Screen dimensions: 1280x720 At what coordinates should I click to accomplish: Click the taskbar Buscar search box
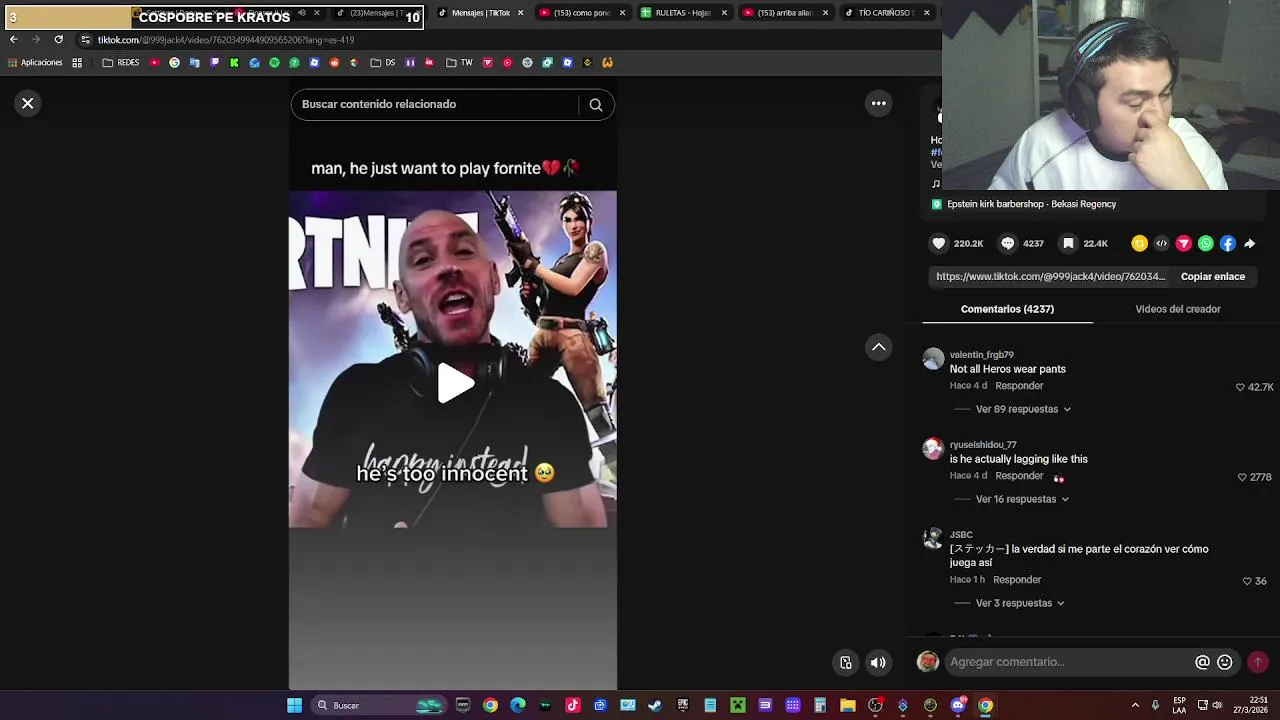tap(380, 705)
